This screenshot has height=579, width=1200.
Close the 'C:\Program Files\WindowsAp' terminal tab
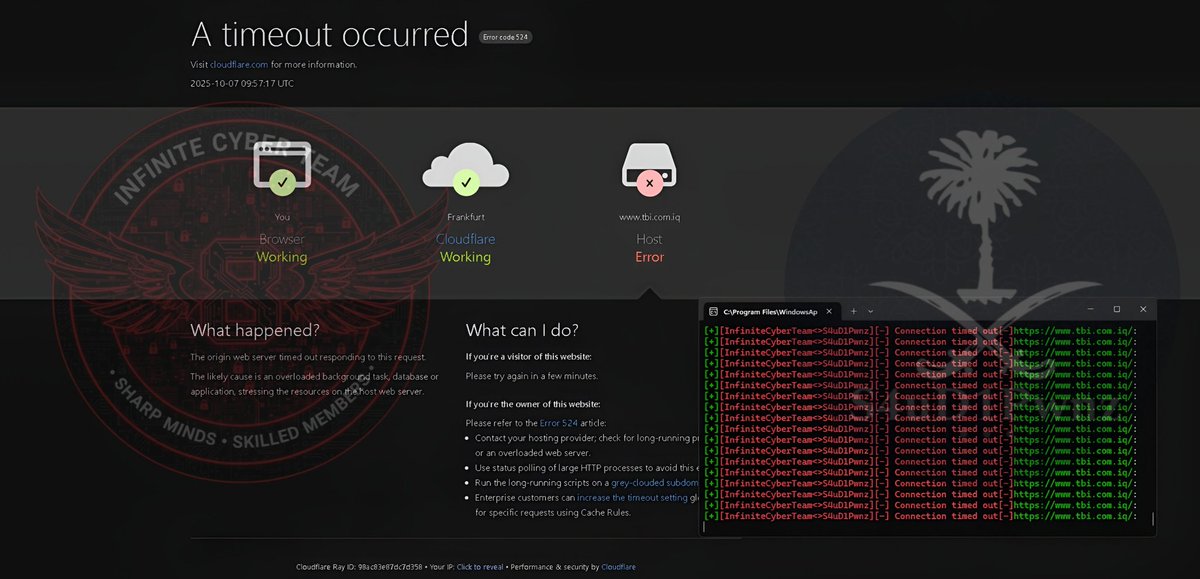829,310
